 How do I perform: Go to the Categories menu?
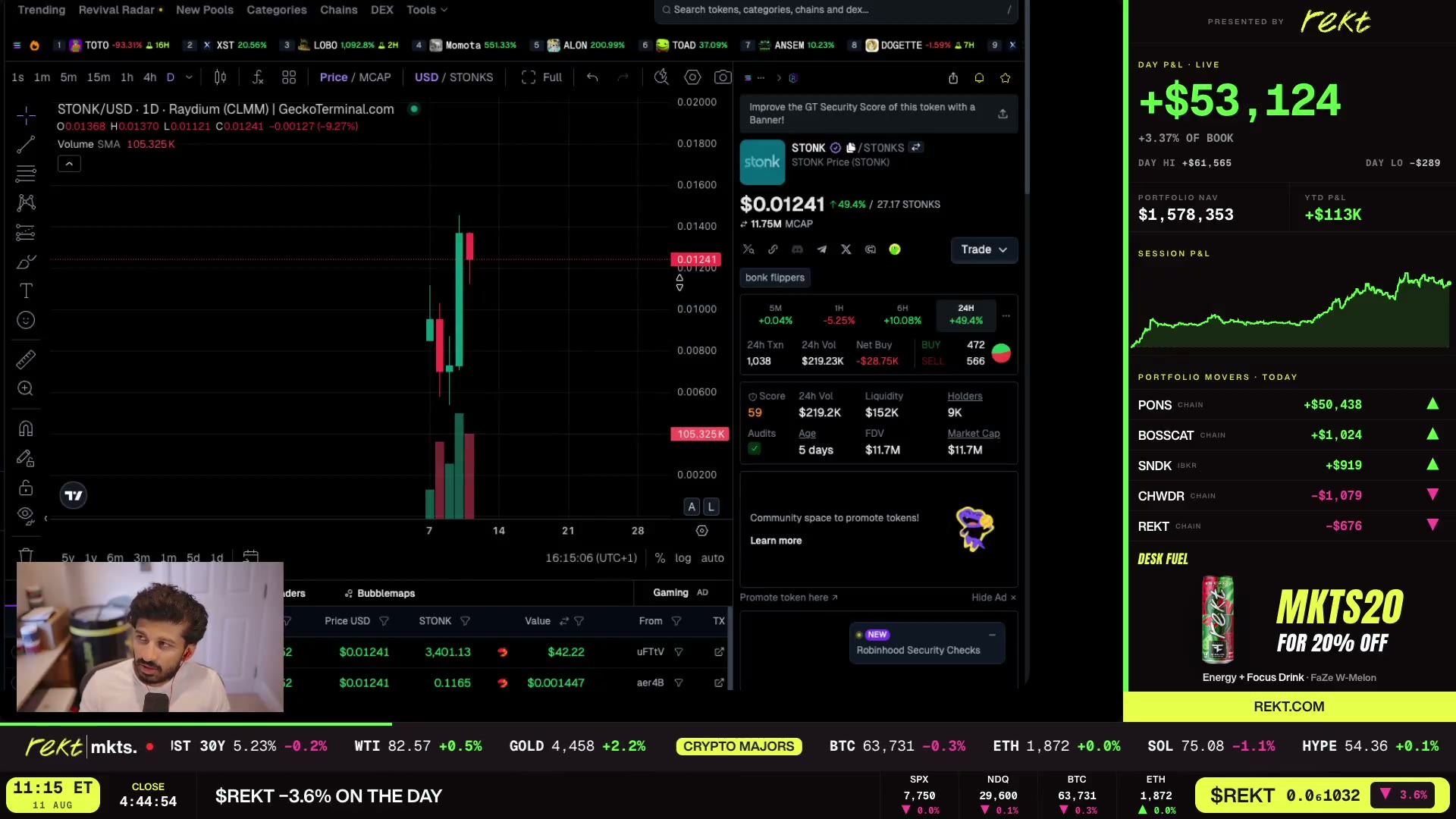click(x=277, y=10)
